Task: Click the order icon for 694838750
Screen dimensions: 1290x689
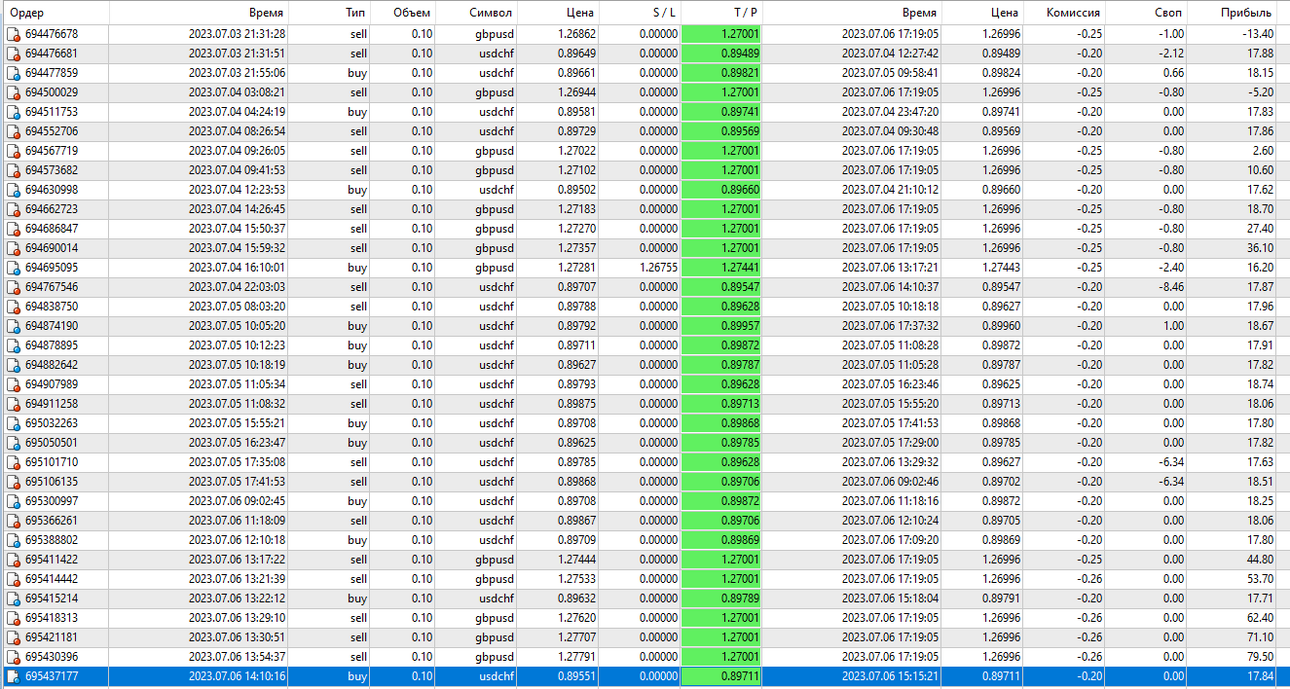Action: tap(13, 306)
